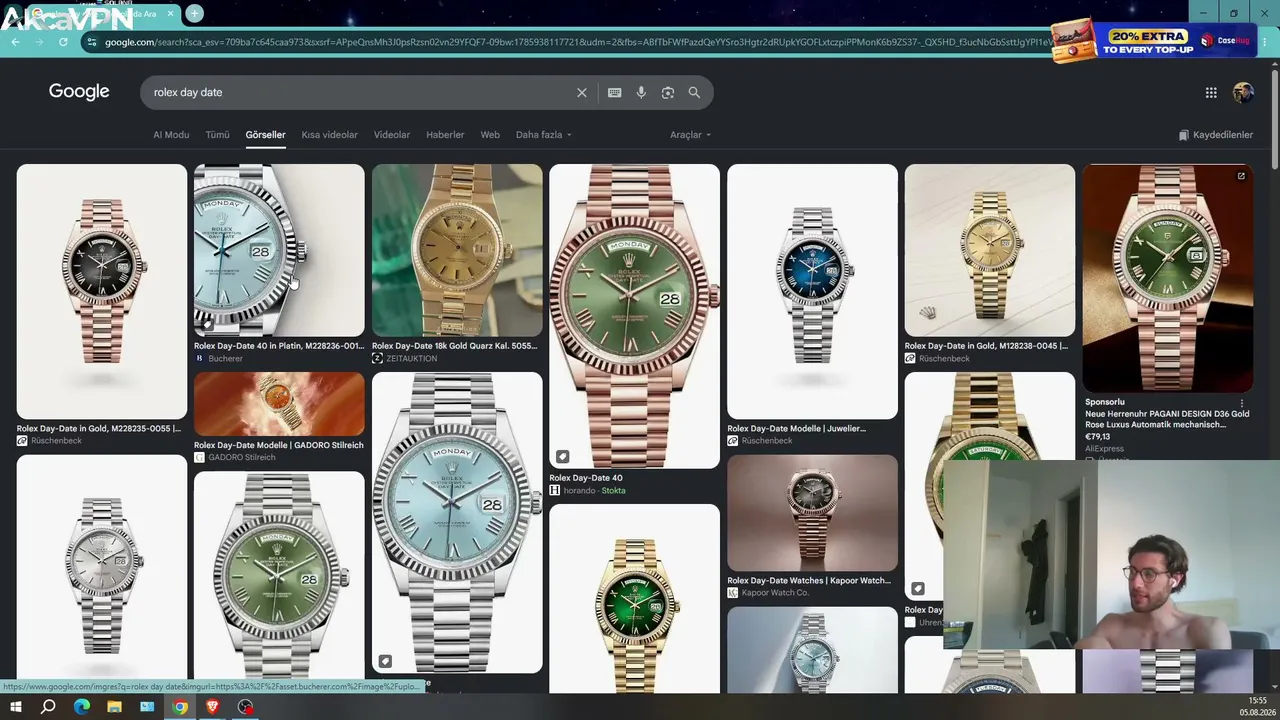Open a new browser tab

(194, 13)
